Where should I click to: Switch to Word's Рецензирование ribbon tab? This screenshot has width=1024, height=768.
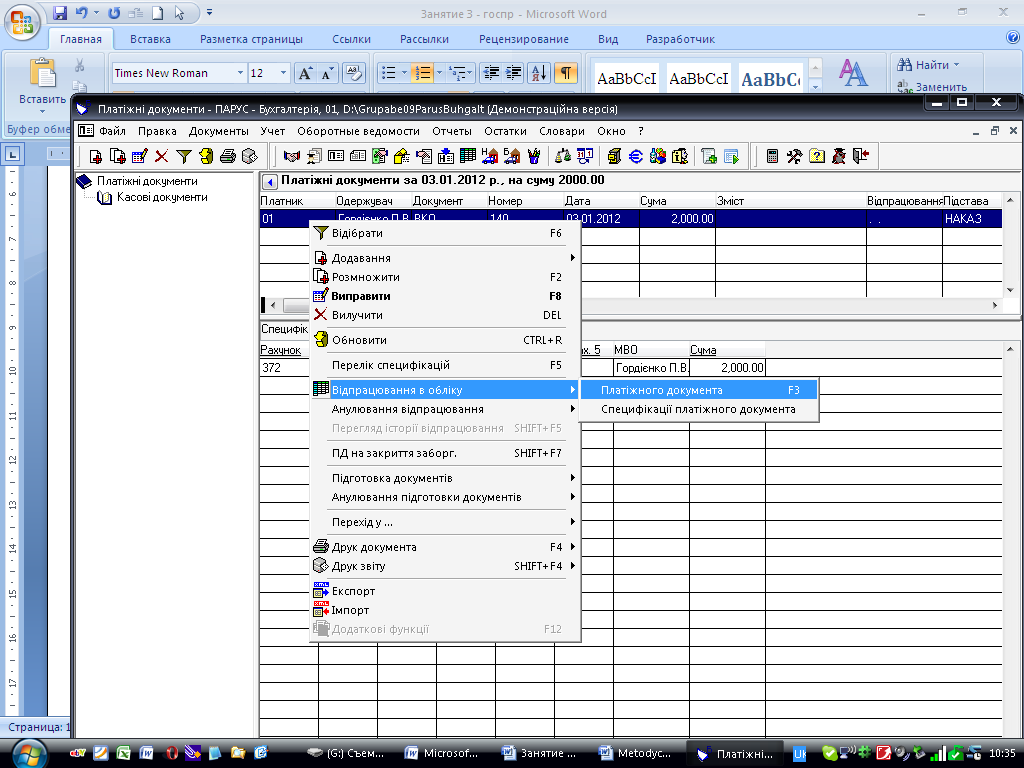pos(524,39)
